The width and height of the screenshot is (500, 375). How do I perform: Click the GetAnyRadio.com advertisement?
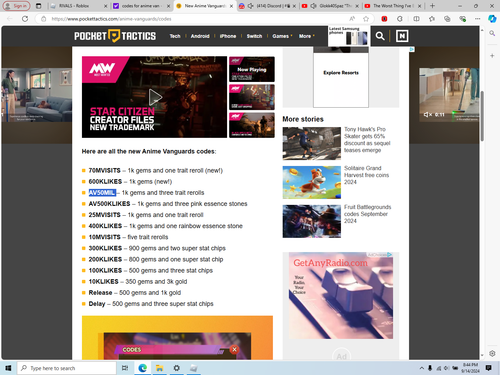click(341, 296)
